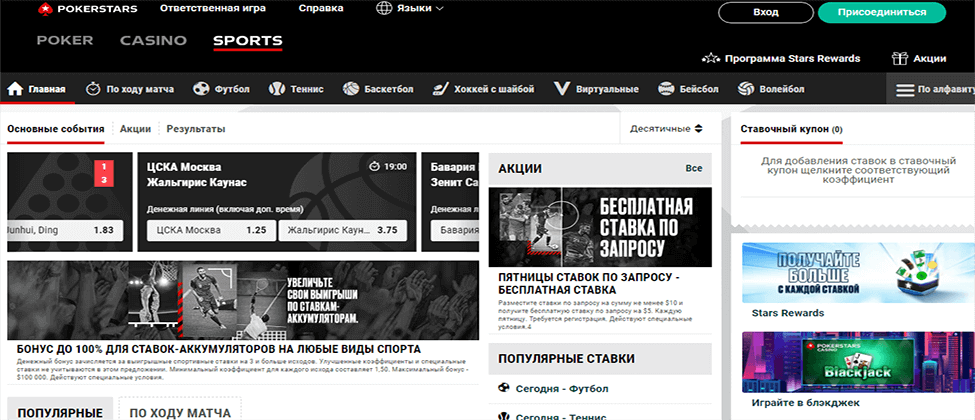Bet on Жальгирис Каунас at 3.75
This screenshot has height=420, width=975.
click(x=343, y=230)
